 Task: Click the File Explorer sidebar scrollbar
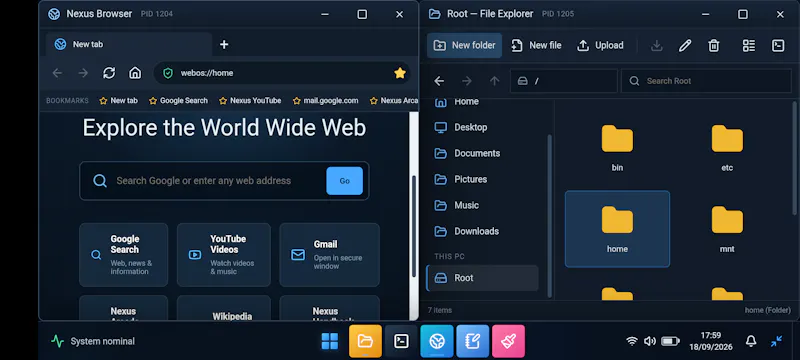(x=549, y=215)
